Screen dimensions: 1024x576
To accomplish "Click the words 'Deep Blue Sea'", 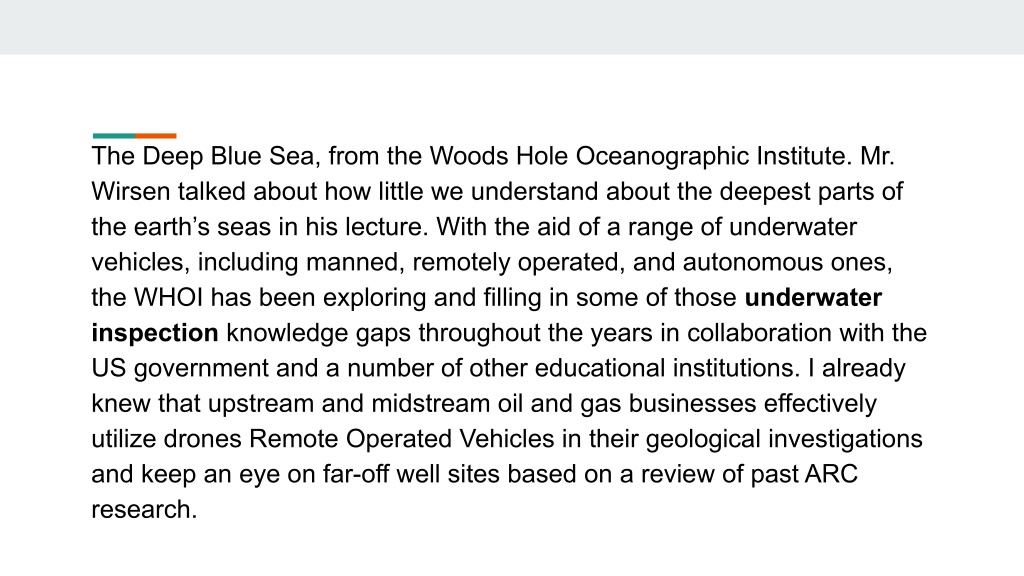I will click(x=228, y=157).
